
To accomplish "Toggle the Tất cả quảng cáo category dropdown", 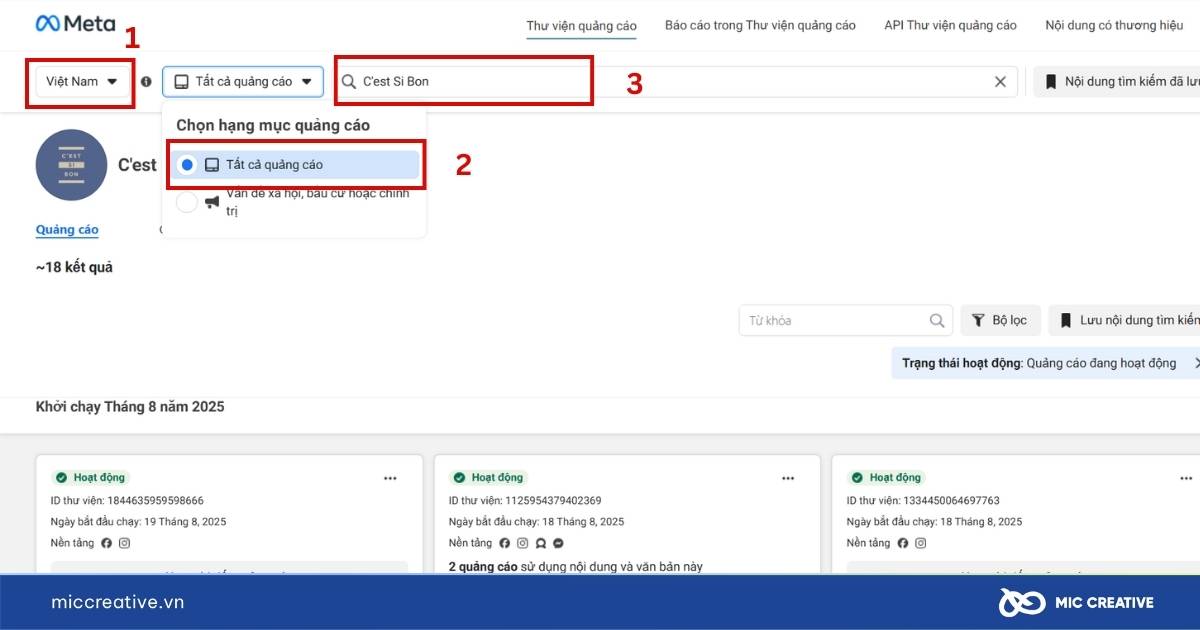I will point(243,82).
